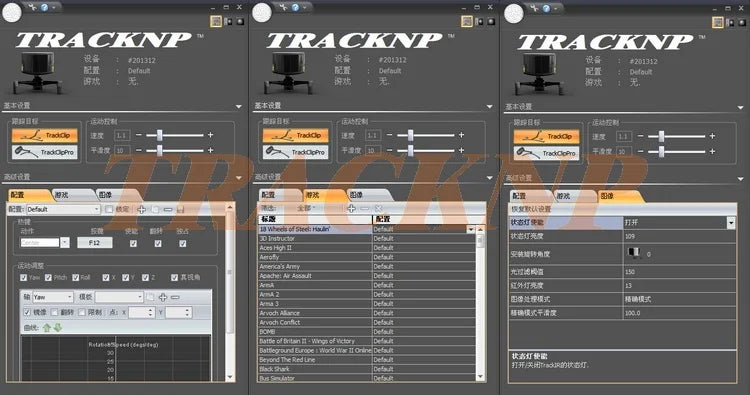Toggle the 使能 hotkey checkbox

click(x=133, y=243)
